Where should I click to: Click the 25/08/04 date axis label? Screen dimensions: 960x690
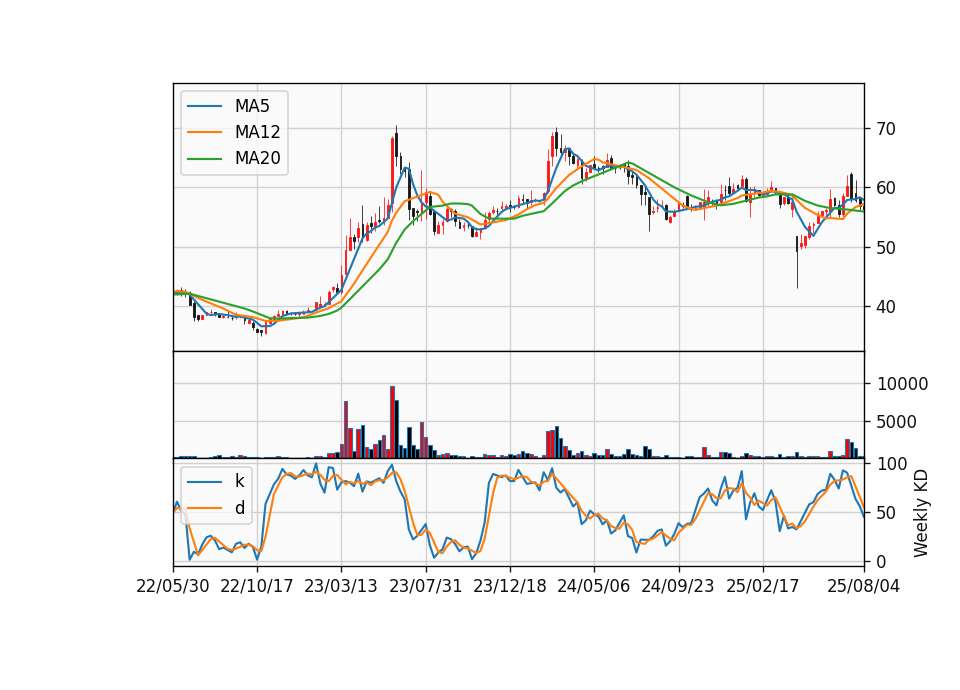864,586
